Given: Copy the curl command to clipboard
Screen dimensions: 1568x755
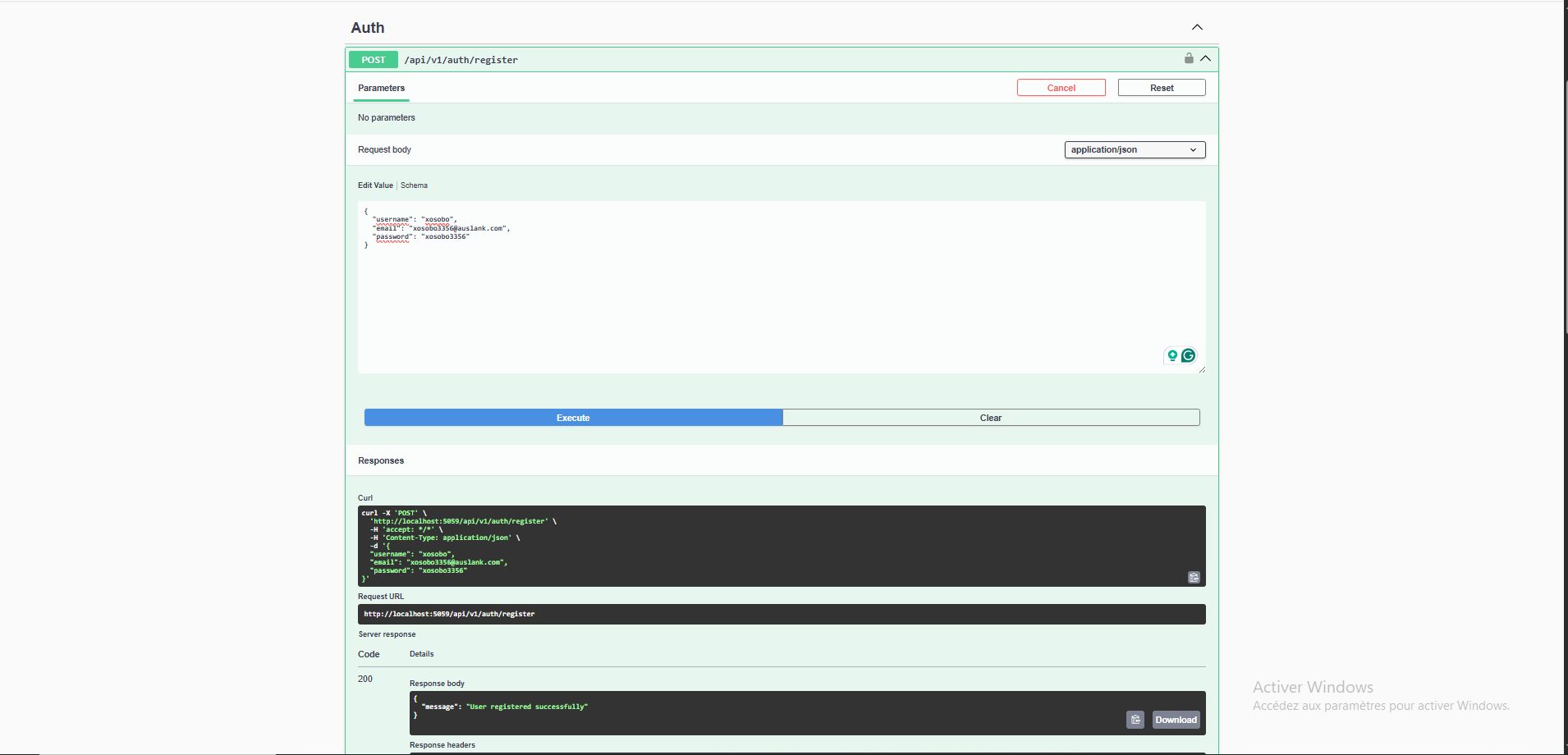Looking at the screenshot, I should [1194, 578].
